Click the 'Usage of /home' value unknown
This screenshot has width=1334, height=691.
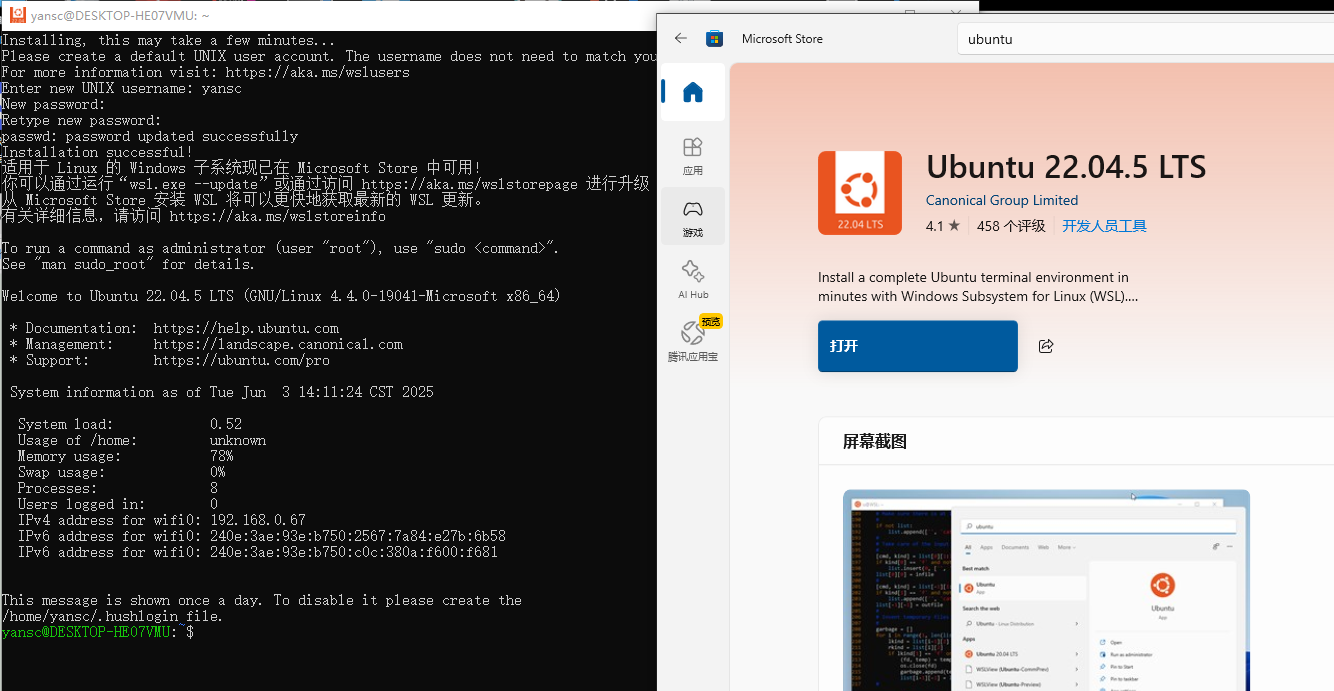(238, 441)
